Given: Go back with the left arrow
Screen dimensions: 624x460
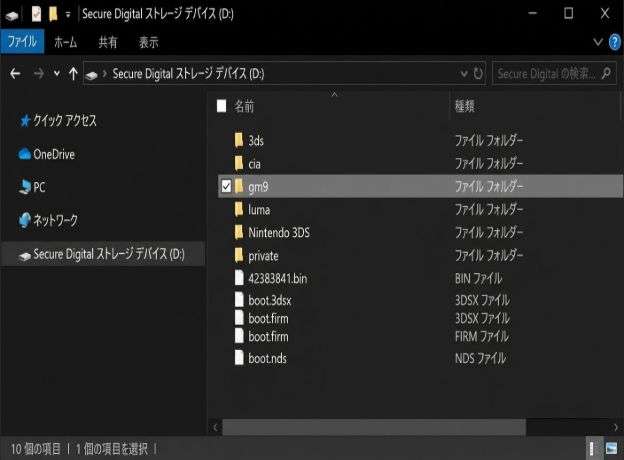Looking at the screenshot, I should (15, 74).
